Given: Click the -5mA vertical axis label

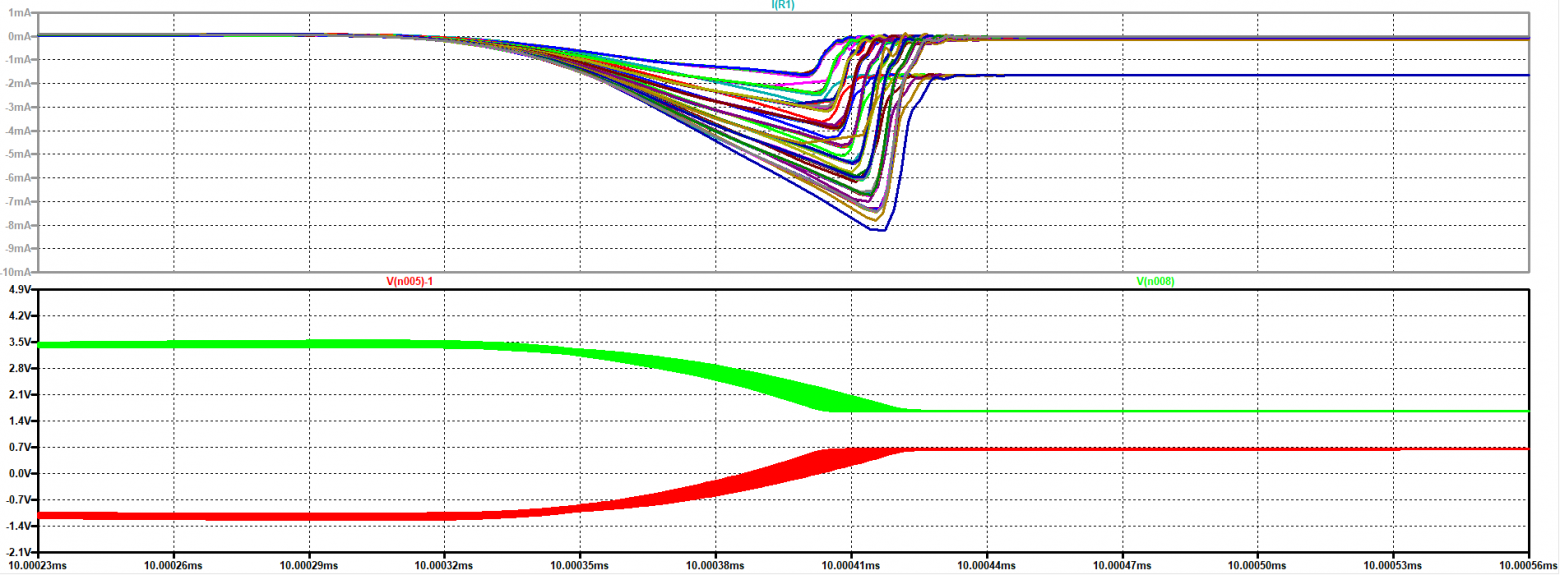Looking at the screenshot, I should pos(19,154).
